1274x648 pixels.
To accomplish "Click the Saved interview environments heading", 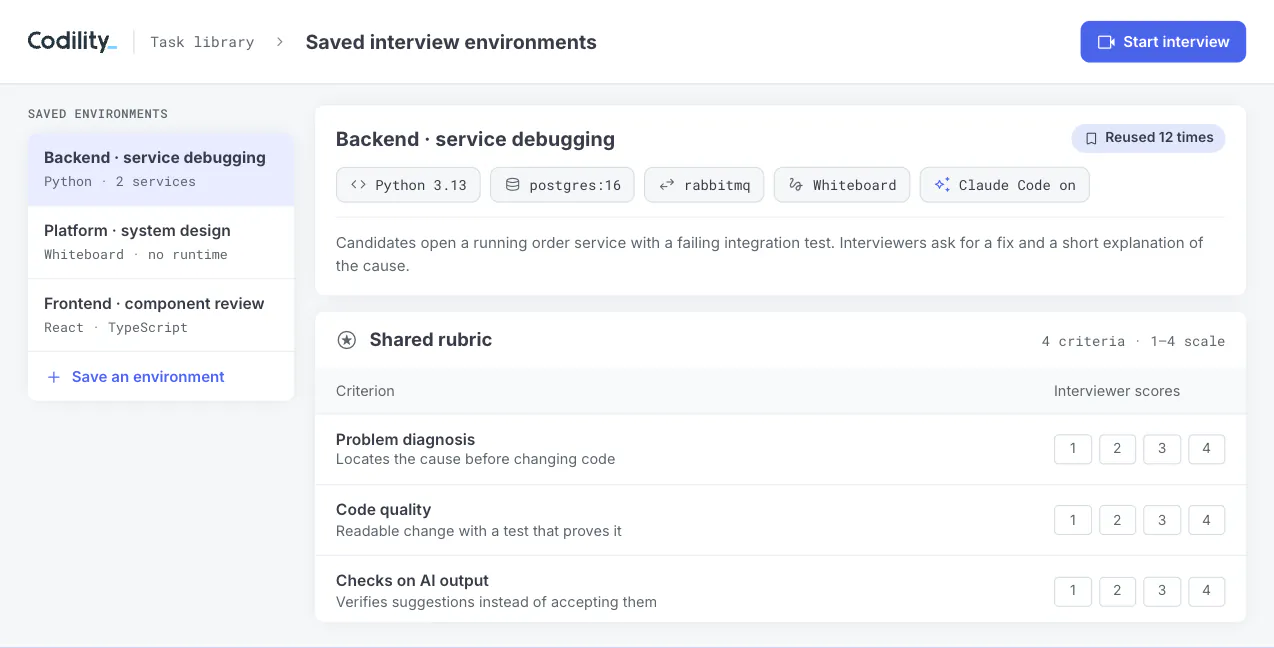I will pos(451,42).
